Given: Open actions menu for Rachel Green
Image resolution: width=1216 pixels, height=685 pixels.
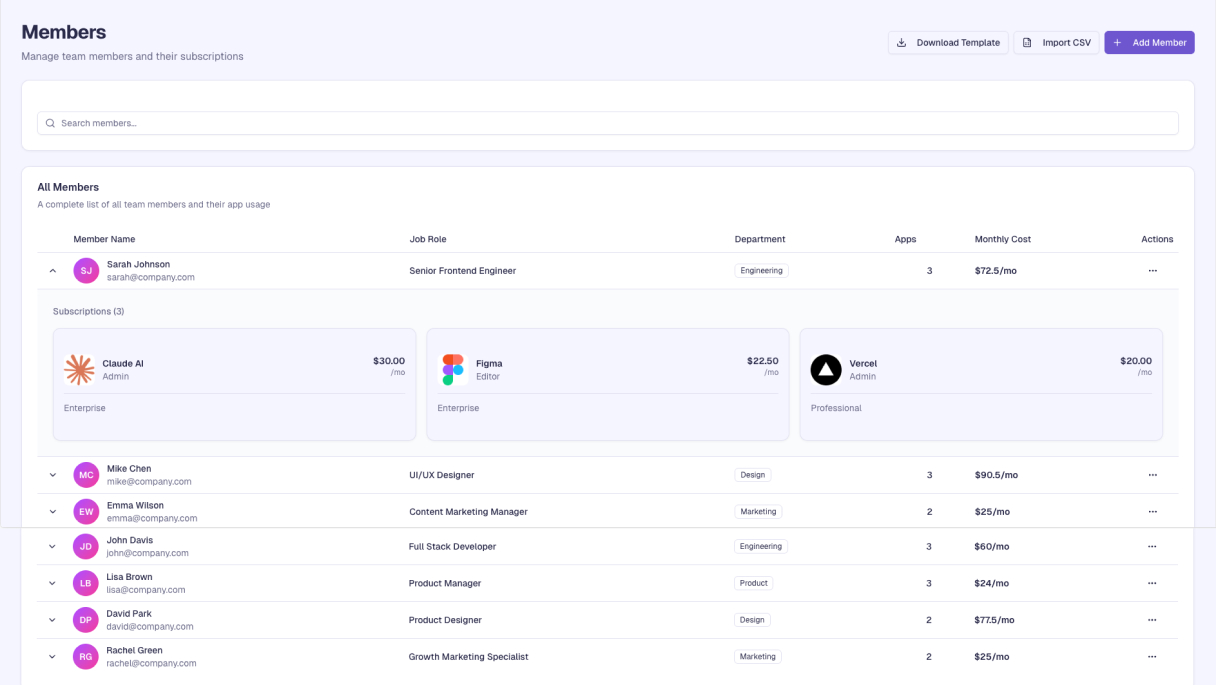Looking at the screenshot, I should (x=1152, y=657).
